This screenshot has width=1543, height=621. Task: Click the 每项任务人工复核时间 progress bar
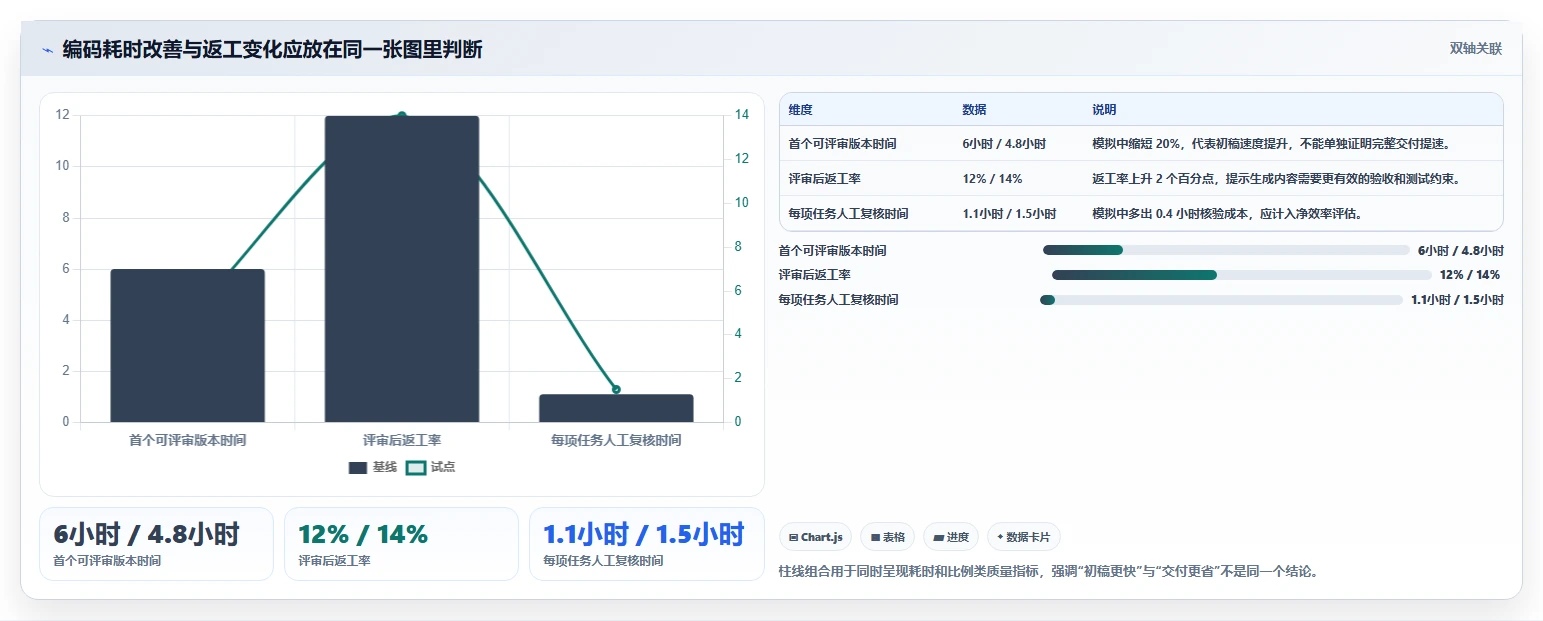1221,300
